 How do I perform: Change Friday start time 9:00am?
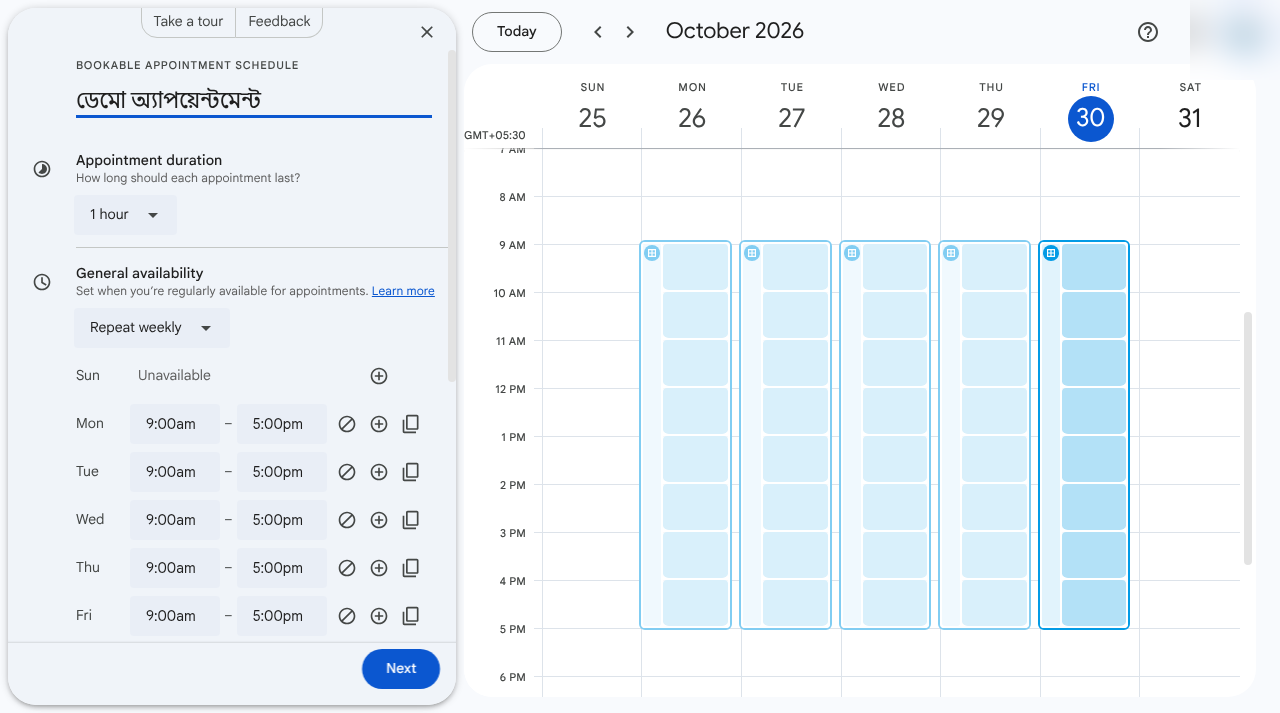(x=175, y=616)
